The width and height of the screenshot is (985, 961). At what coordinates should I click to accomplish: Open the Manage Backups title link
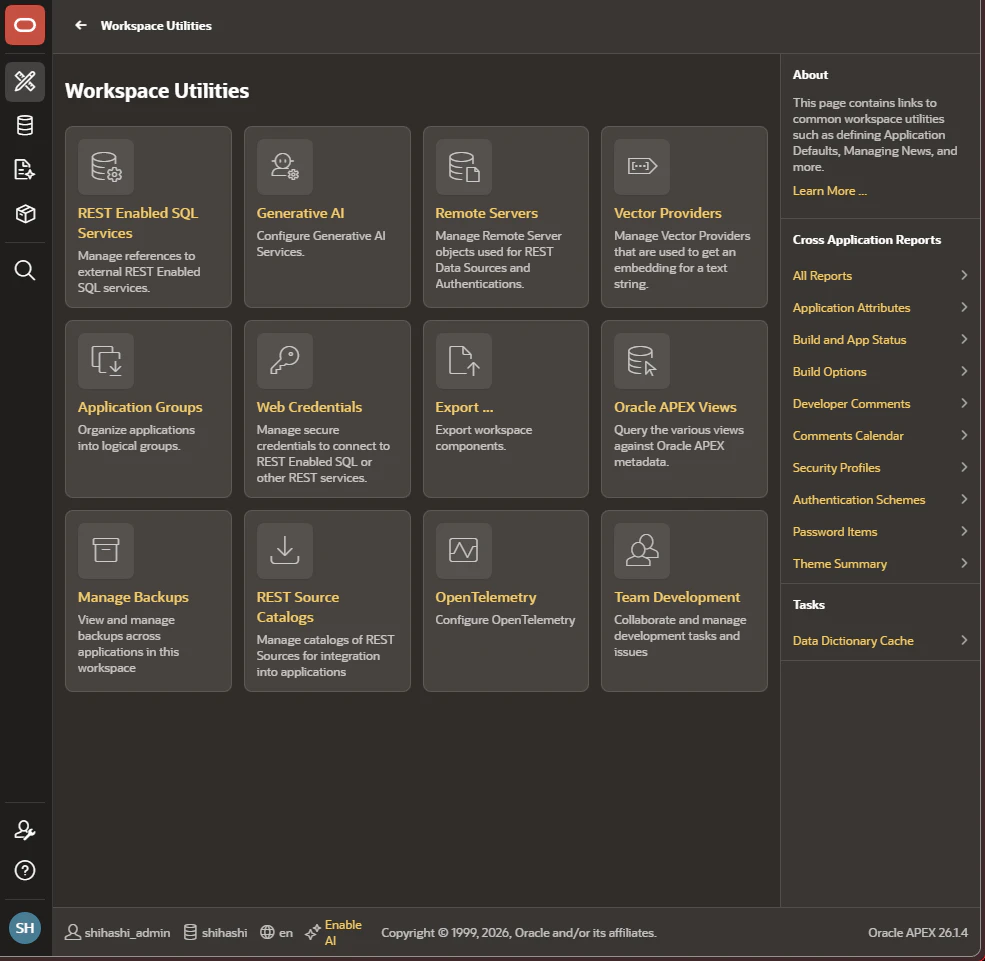click(x=133, y=597)
